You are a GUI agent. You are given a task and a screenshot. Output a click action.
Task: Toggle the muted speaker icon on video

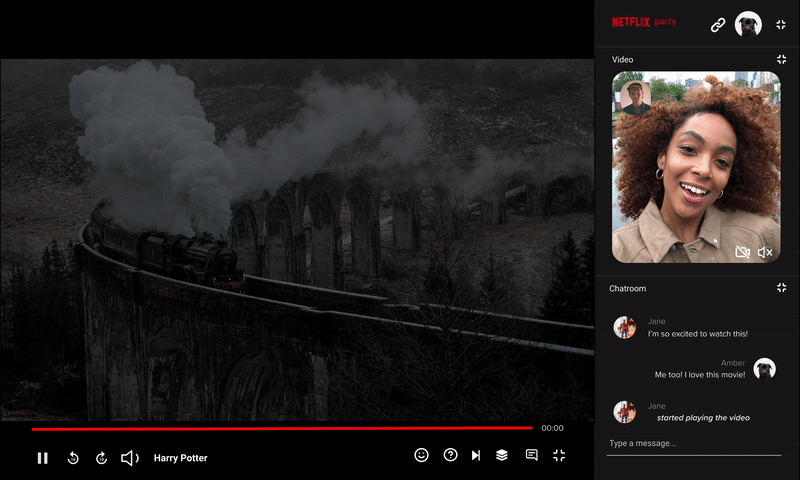coord(765,252)
